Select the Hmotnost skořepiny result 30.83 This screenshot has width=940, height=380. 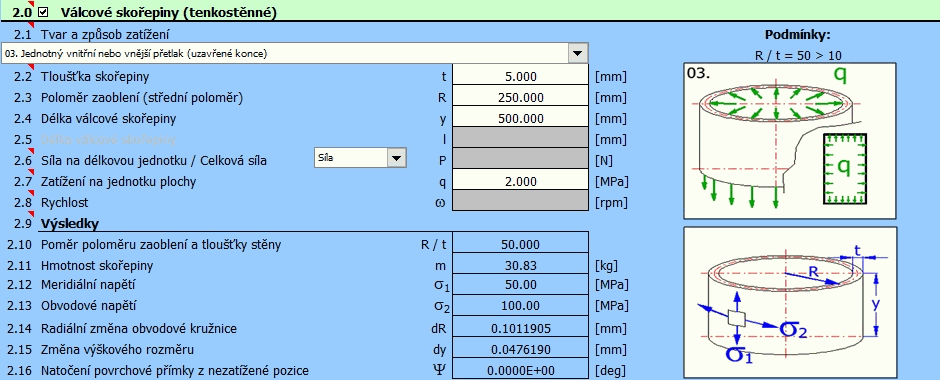(x=520, y=265)
